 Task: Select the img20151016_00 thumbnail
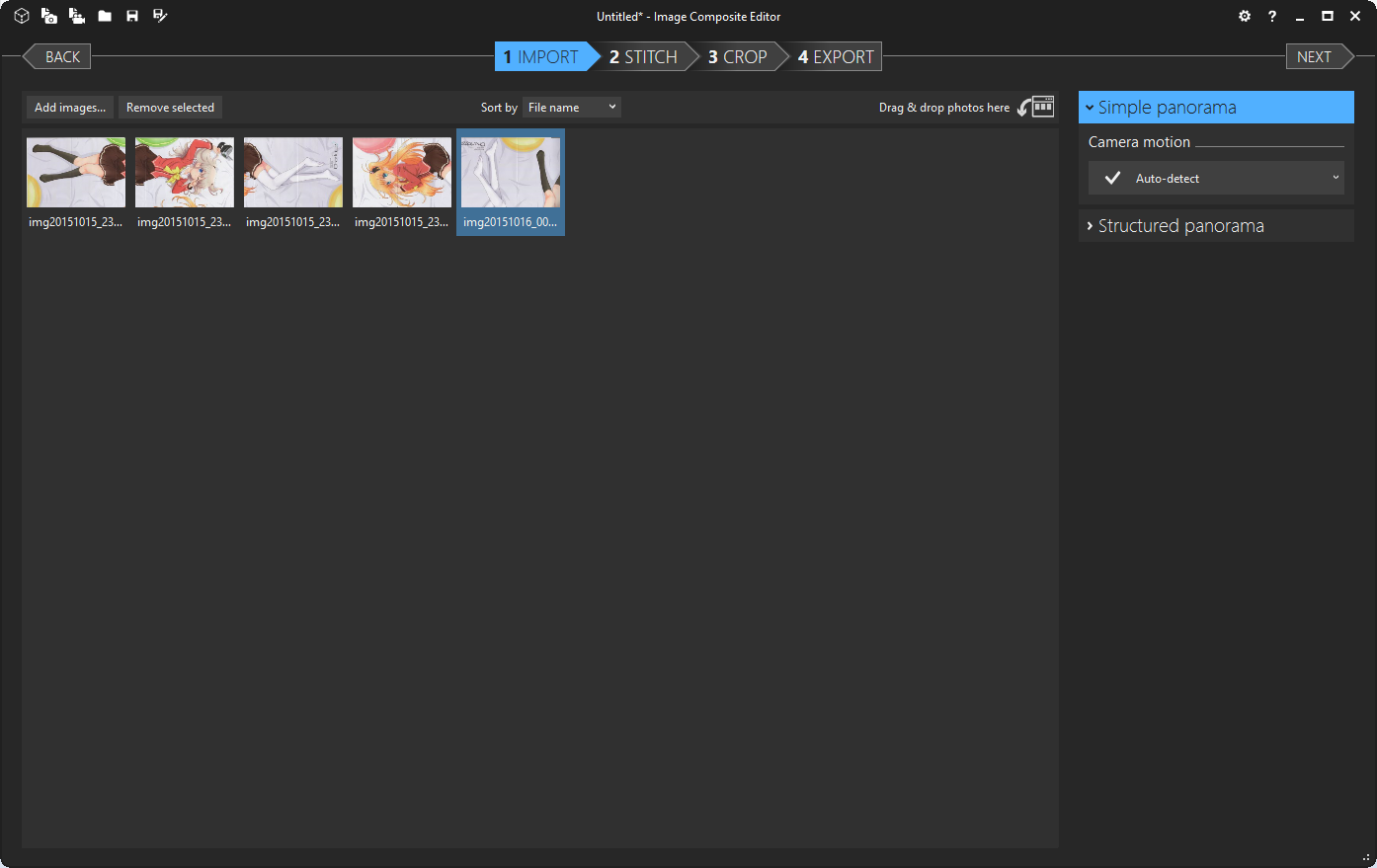point(511,182)
